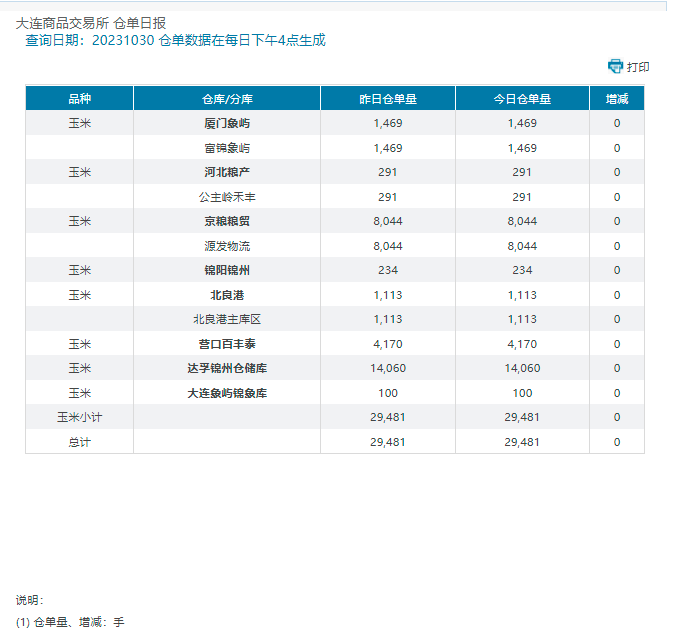The image size is (684, 636).
Task: Click the 达孚锦州仓储库 warehouse name
Action: coord(227,368)
